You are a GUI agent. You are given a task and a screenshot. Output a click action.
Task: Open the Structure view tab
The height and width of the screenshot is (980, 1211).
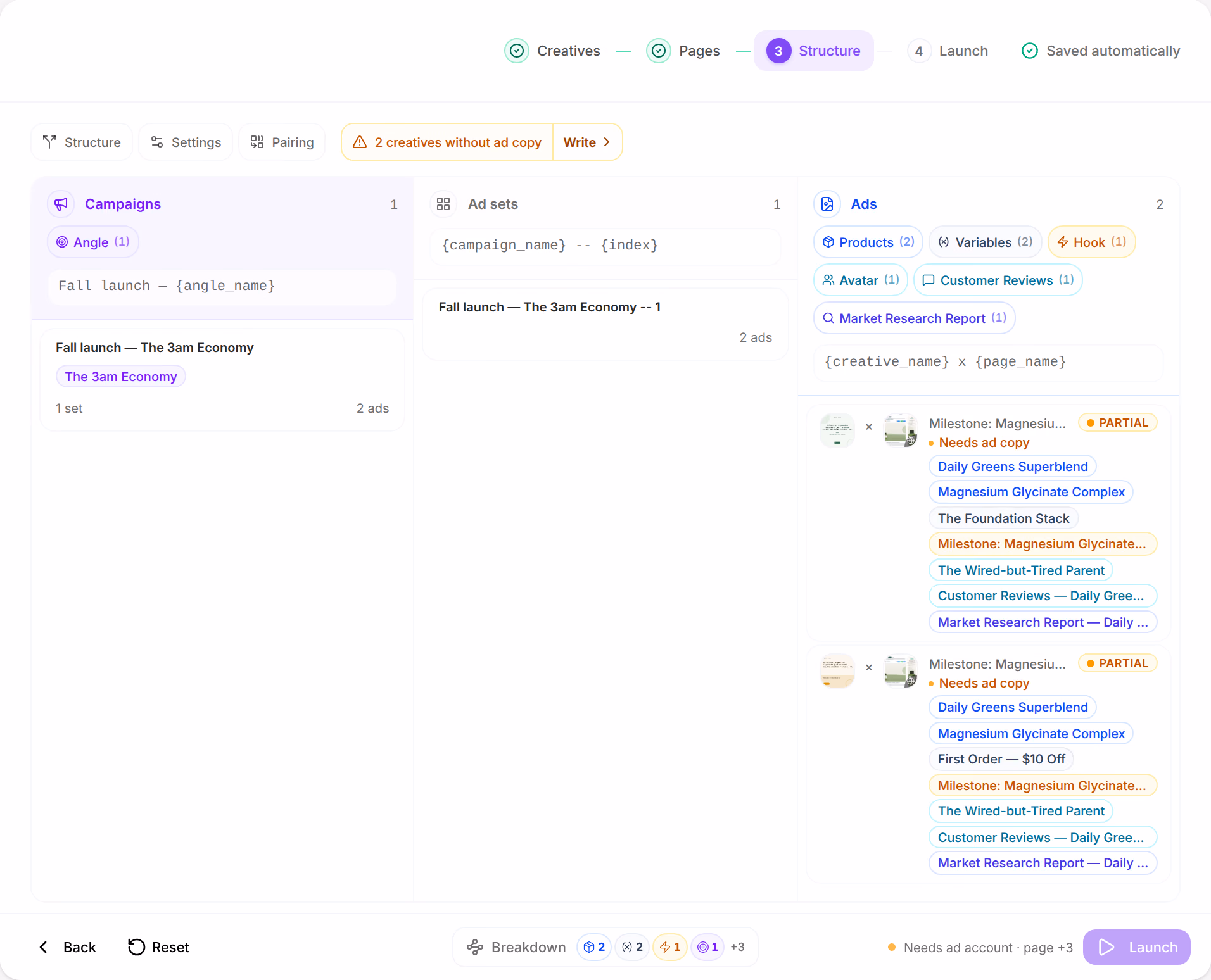[82, 142]
